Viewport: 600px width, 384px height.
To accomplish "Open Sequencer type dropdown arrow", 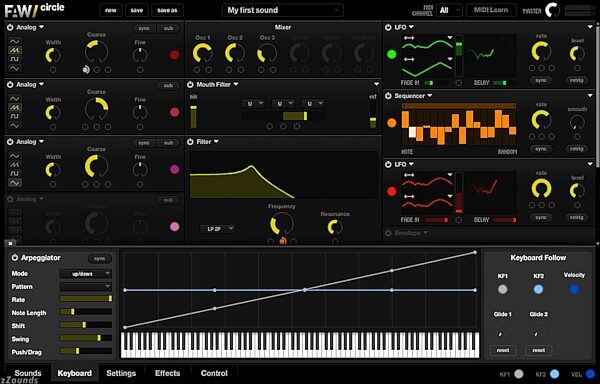I will [x=429, y=96].
